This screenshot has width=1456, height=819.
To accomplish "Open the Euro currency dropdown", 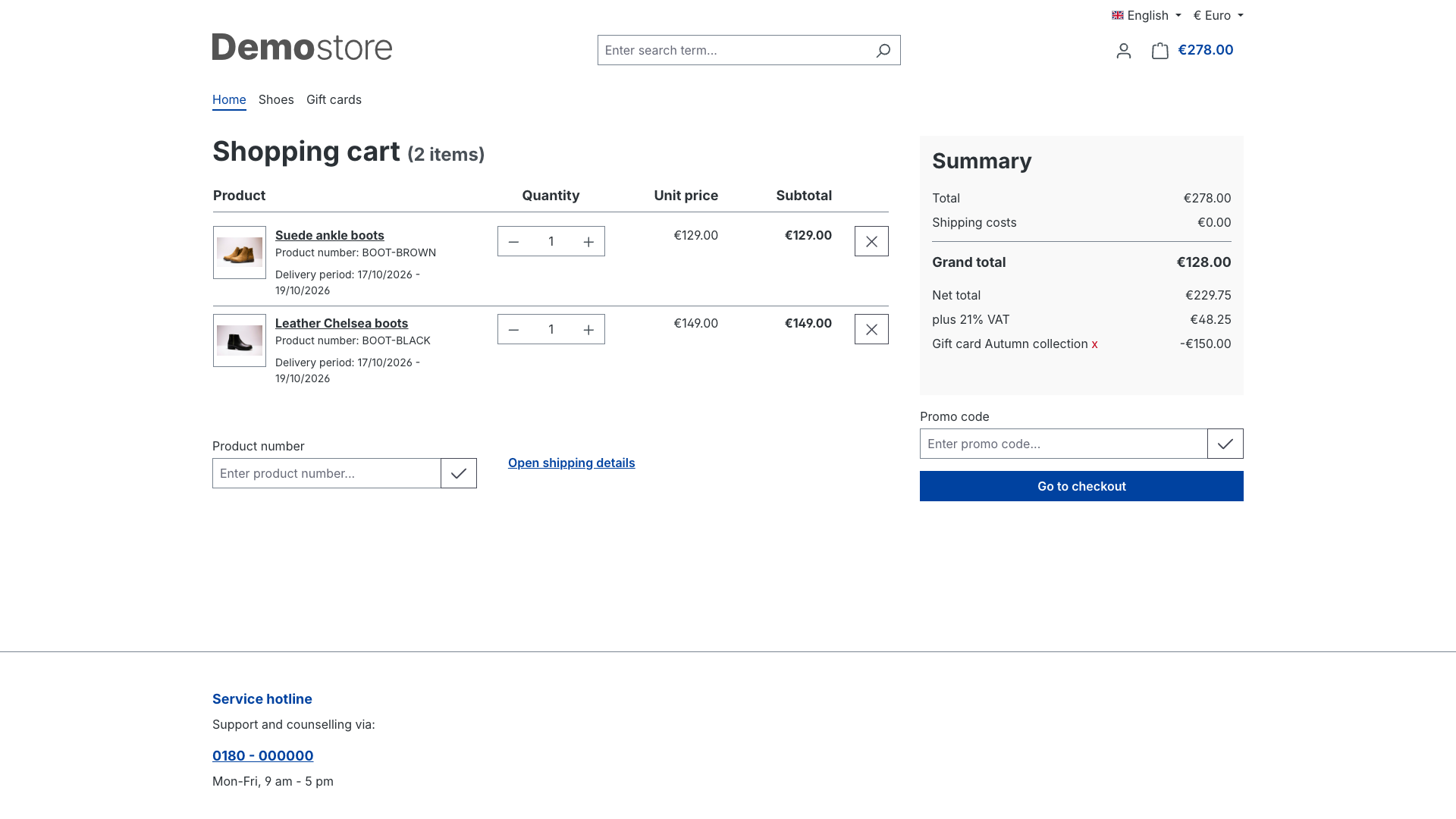I will [1218, 15].
